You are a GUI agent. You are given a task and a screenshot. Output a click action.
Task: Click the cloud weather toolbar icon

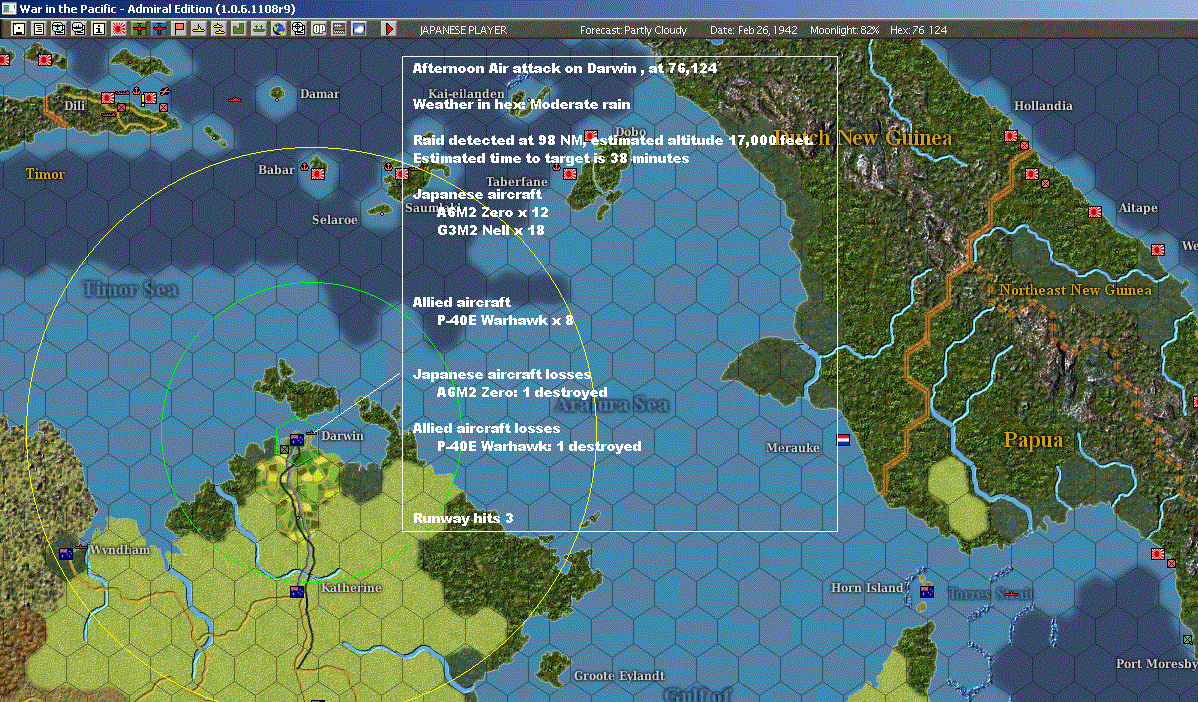coord(358,29)
